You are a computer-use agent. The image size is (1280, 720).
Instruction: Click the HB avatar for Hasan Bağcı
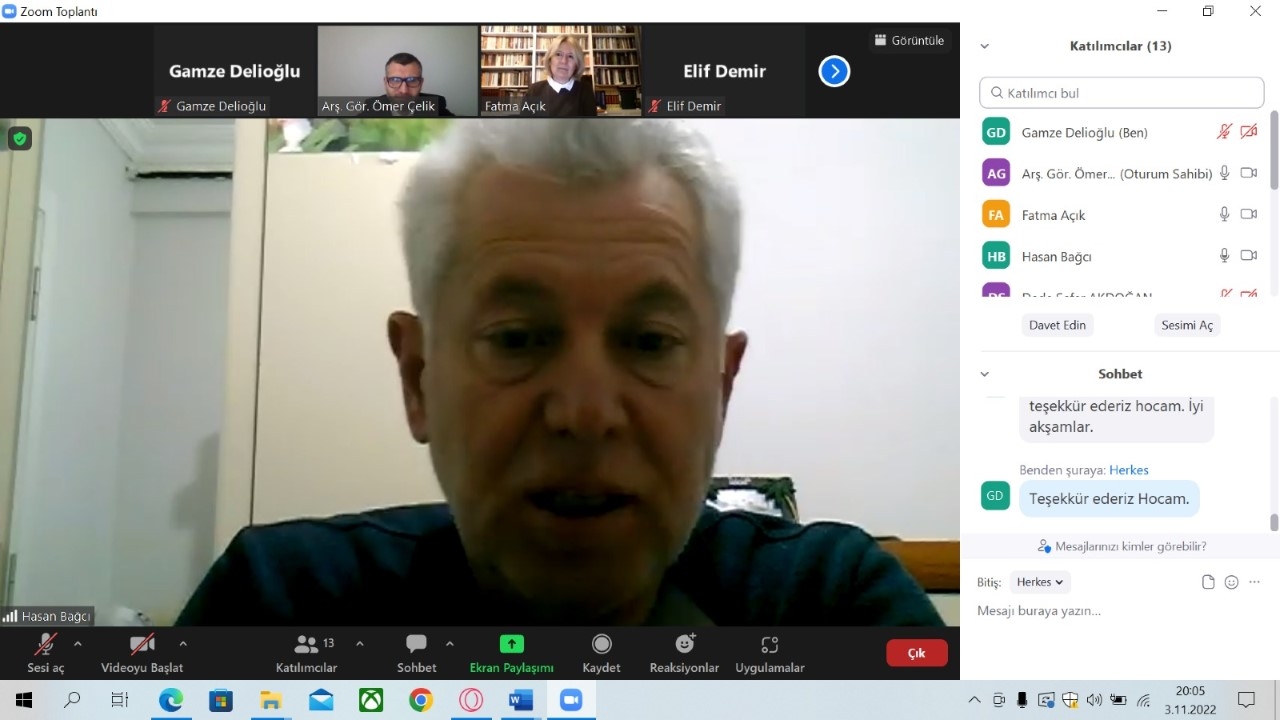996,256
